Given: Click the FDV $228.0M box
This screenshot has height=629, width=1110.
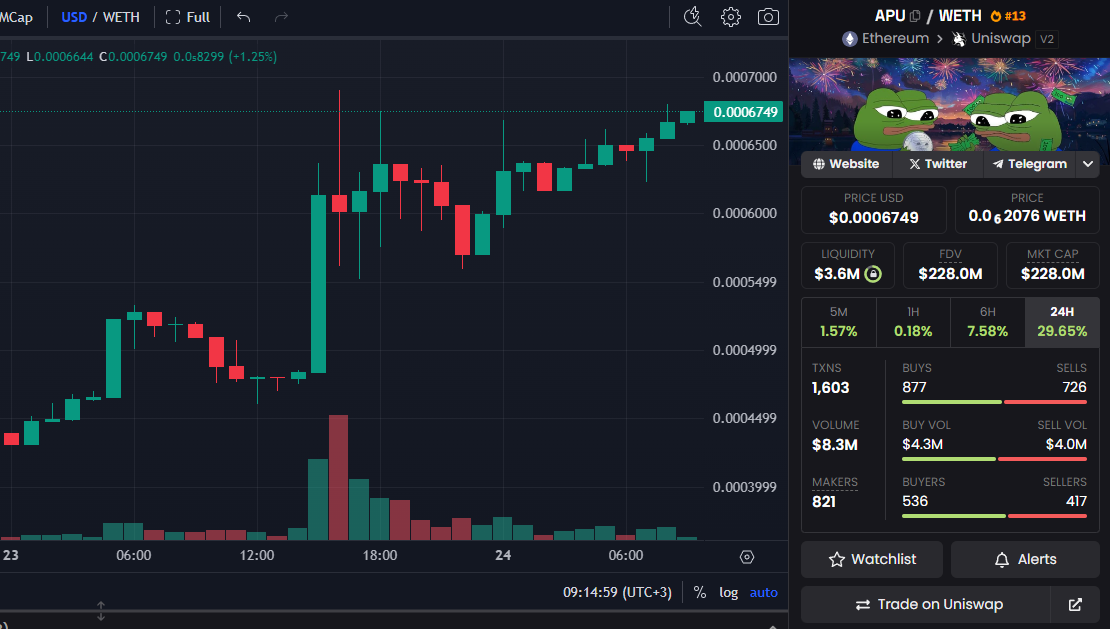Looking at the screenshot, I should pyautogui.click(x=950, y=265).
